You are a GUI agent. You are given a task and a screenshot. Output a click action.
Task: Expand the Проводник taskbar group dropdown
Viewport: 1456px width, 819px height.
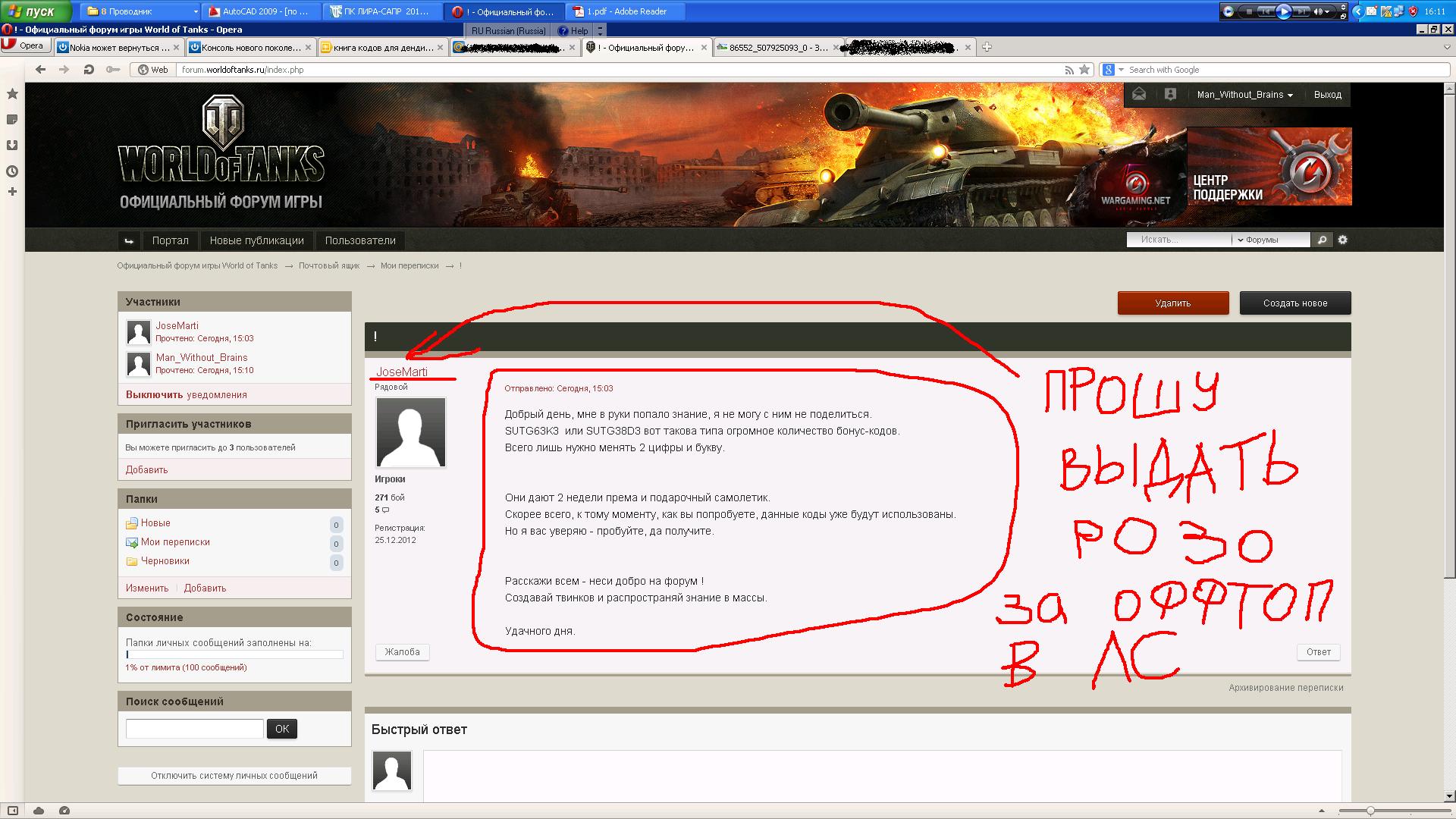(x=196, y=11)
